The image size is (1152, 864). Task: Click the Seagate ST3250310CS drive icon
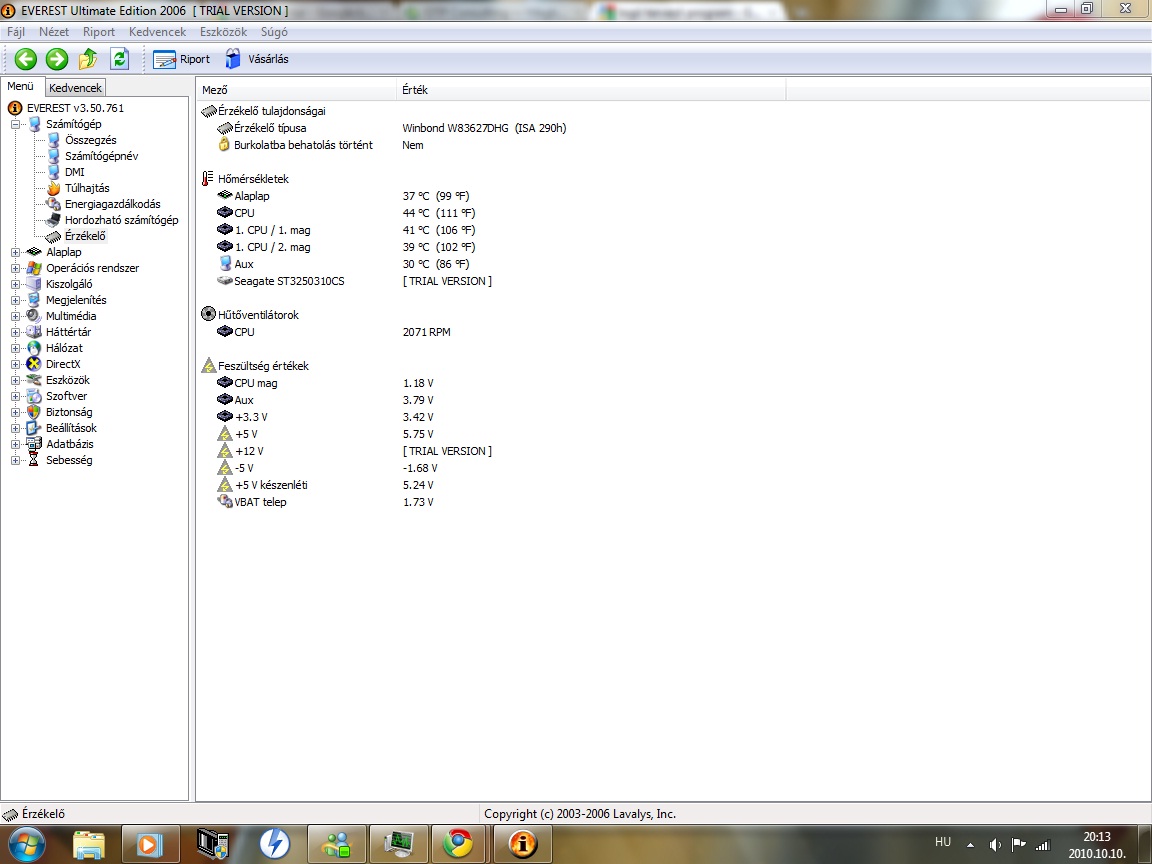coord(225,281)
